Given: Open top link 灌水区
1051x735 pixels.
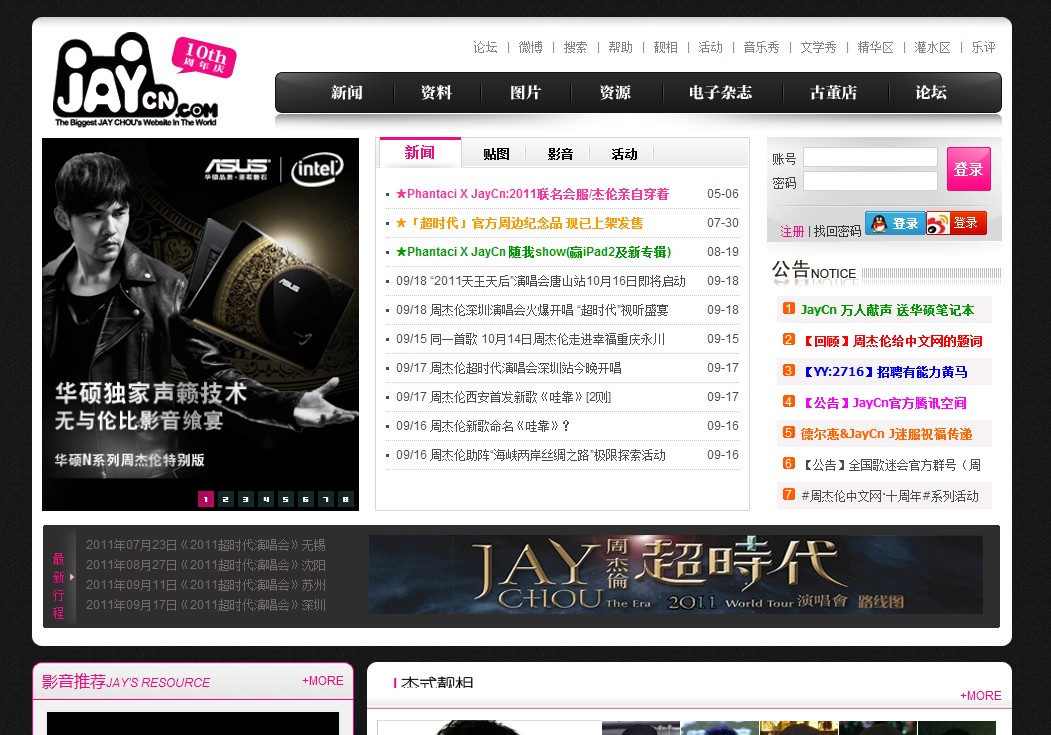Looking at the screenshot, I should (x=932, y=47).
